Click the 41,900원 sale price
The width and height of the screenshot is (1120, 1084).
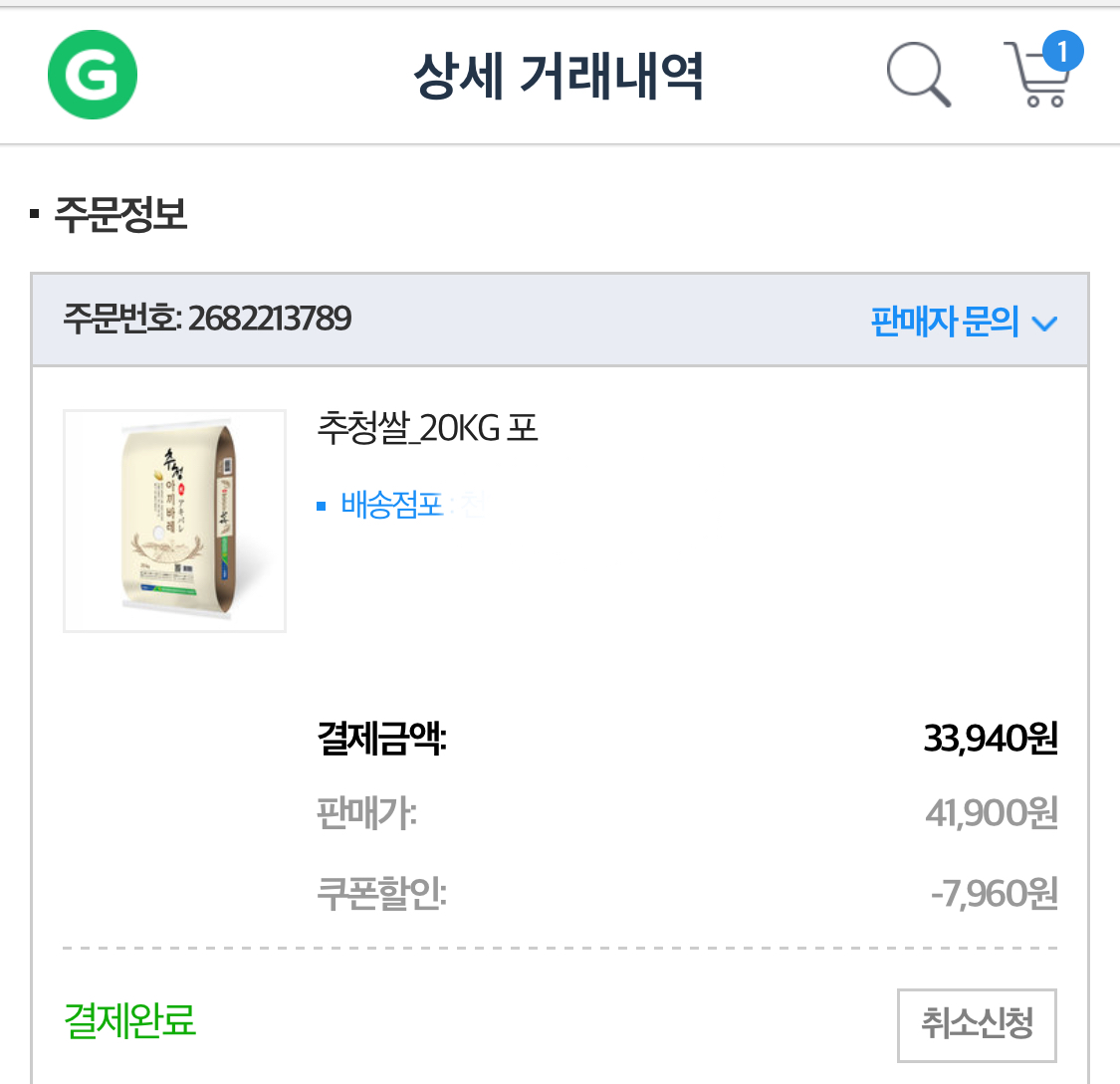click(x=991, y=814)
